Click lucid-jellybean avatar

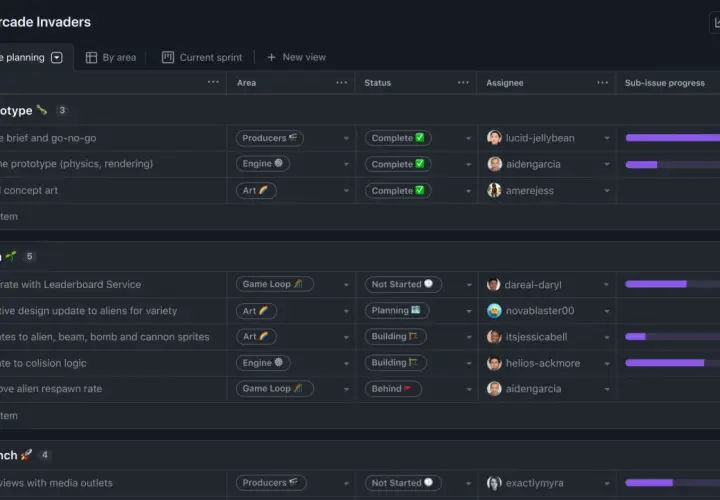(x=494, y=138)
